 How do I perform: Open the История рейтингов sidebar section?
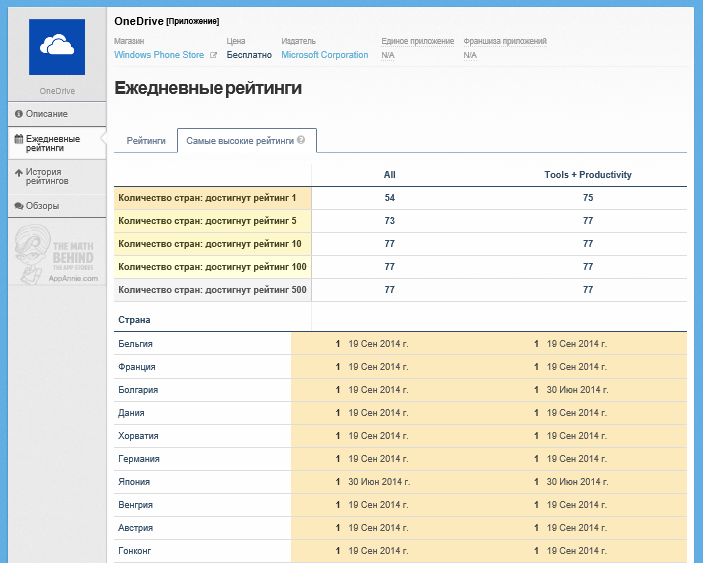click(57, 177)
